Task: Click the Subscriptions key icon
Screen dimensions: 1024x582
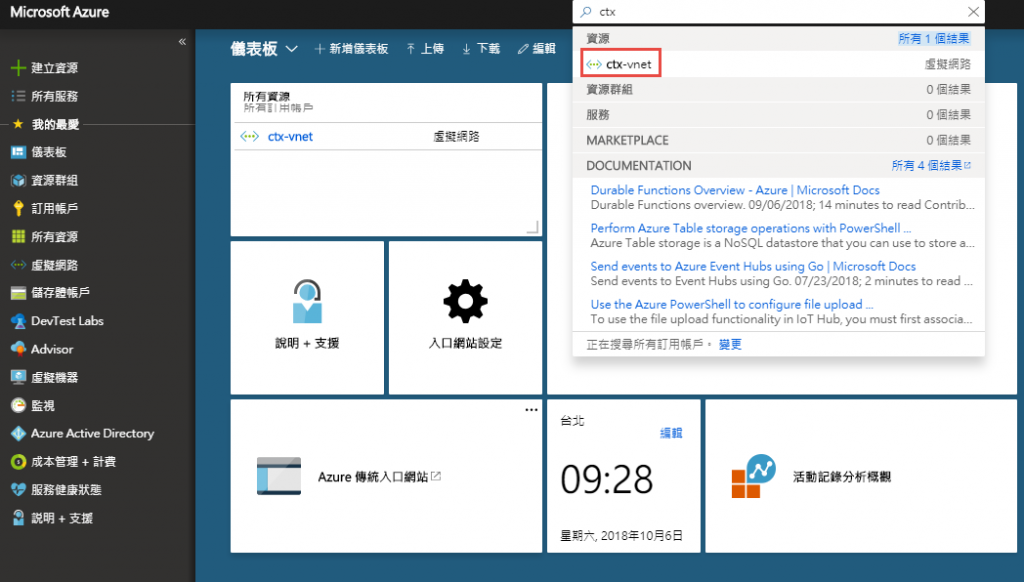Action: coord(18,208)
